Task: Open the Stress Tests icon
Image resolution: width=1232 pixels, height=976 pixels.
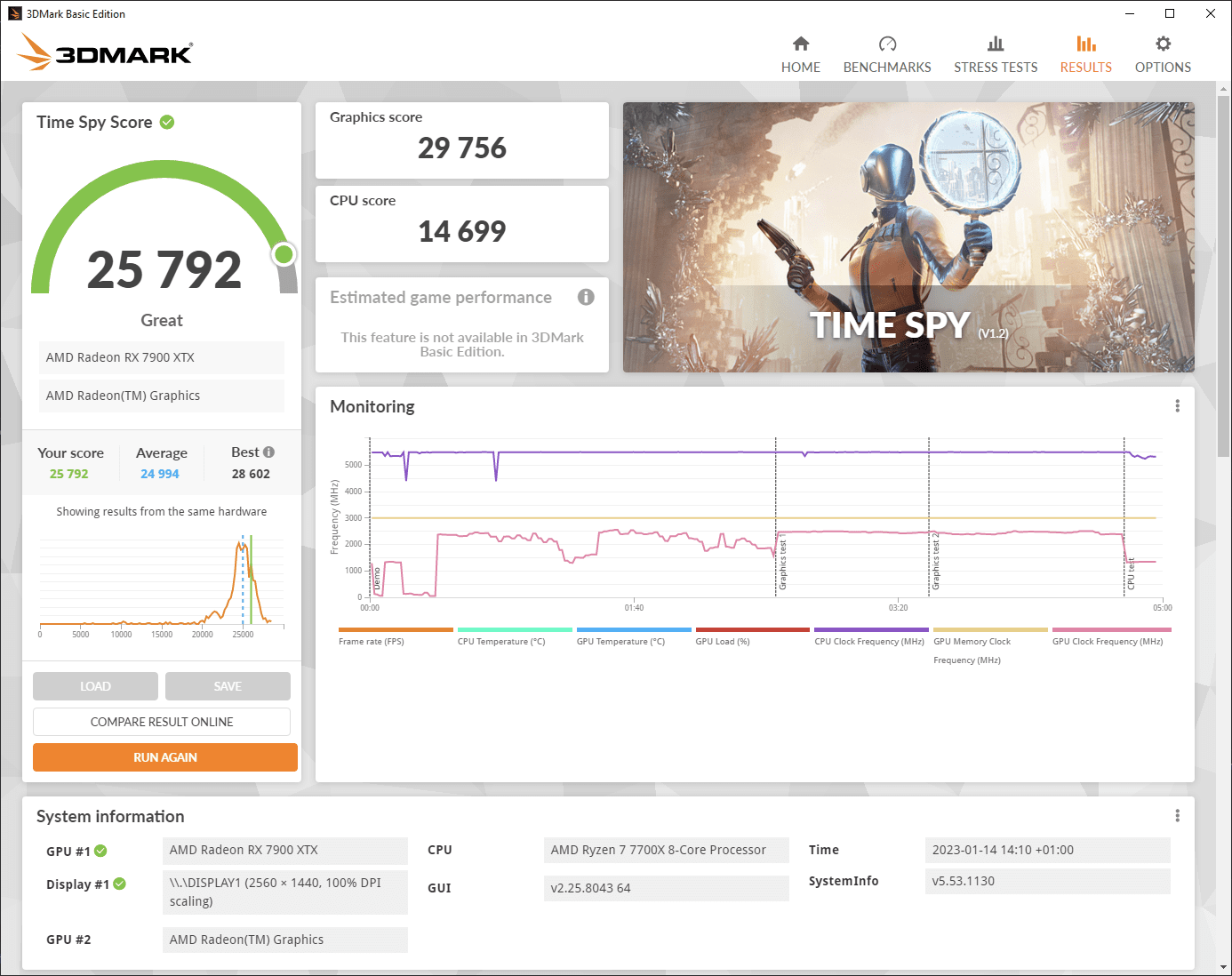Action: (x=996, y=44)
